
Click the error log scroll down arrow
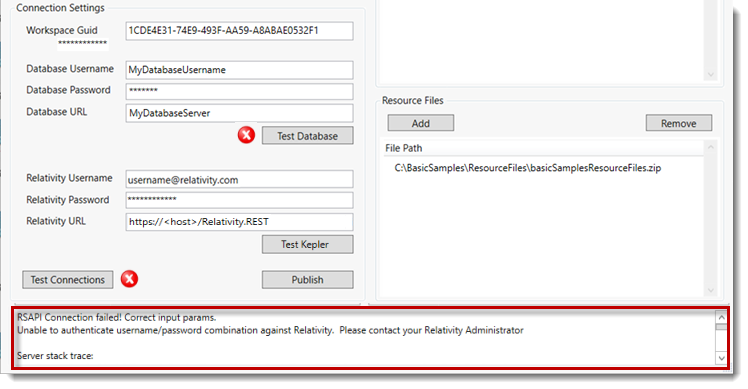click(x=721, y=358)
